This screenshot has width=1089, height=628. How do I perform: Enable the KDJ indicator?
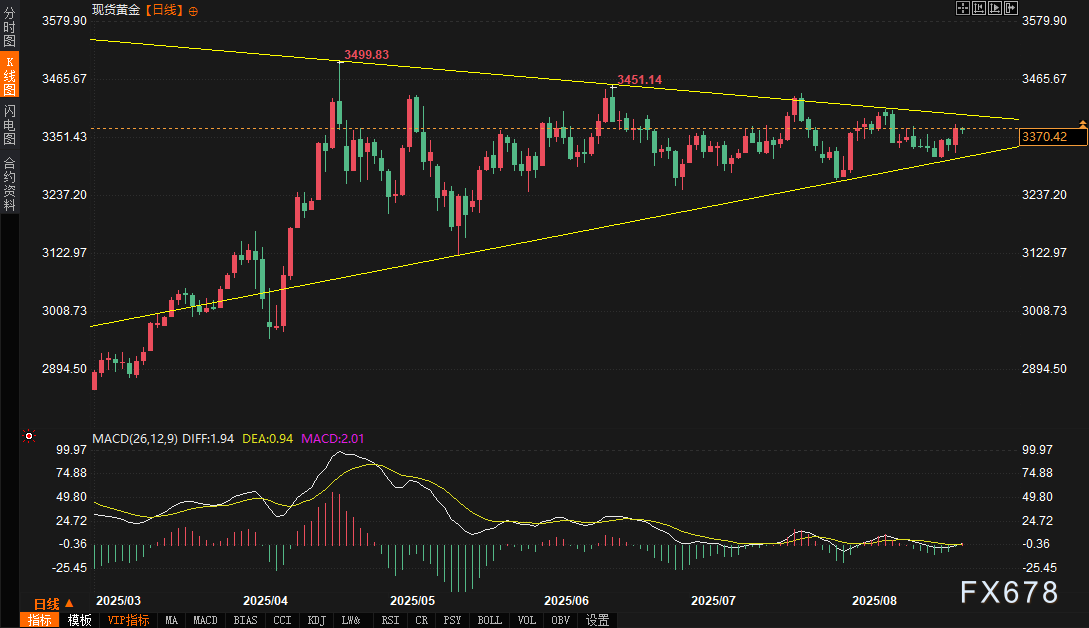coord(317,620)
